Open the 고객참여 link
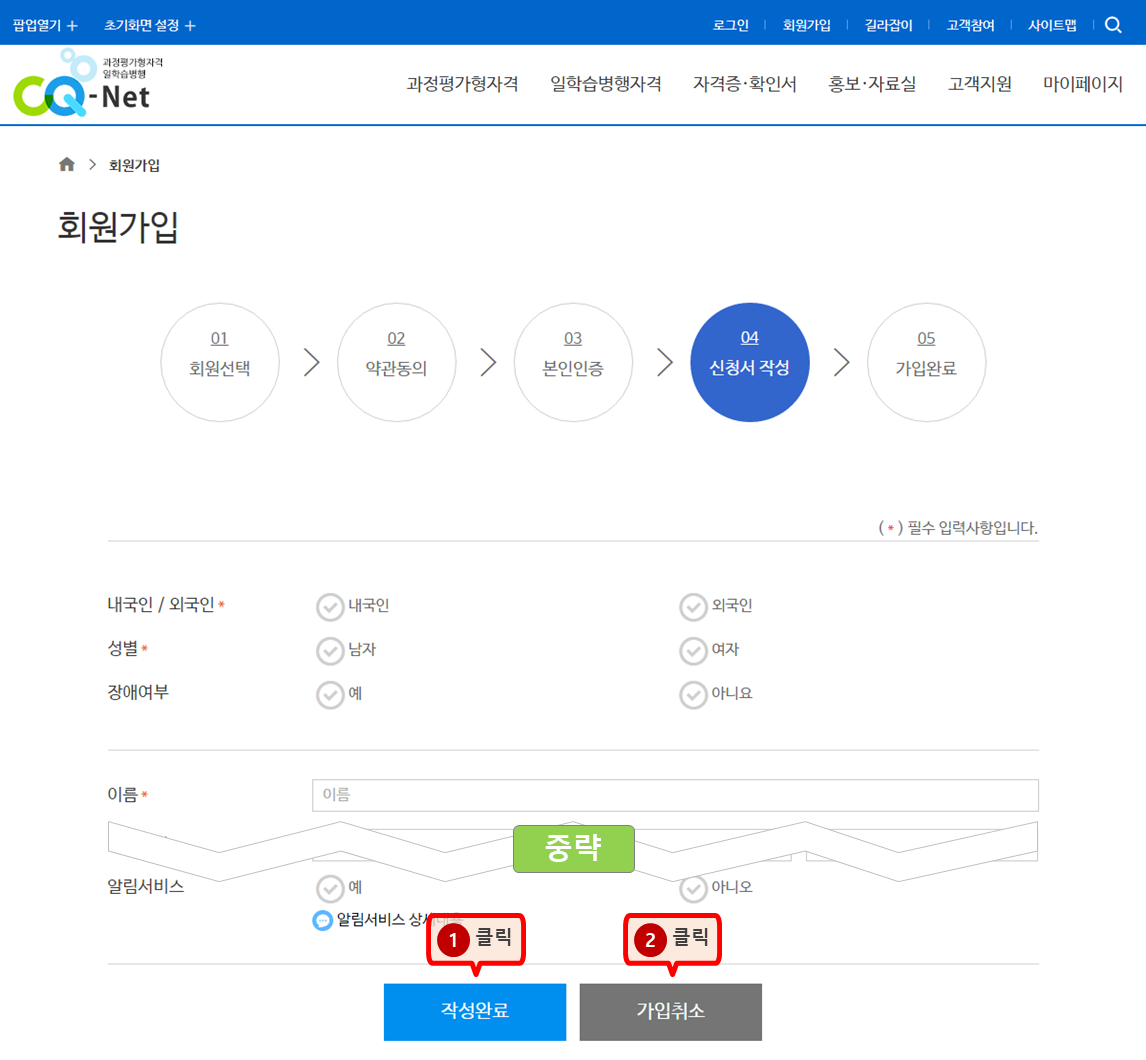This screenshot has width=1146, height=1060. coord(971,26)
